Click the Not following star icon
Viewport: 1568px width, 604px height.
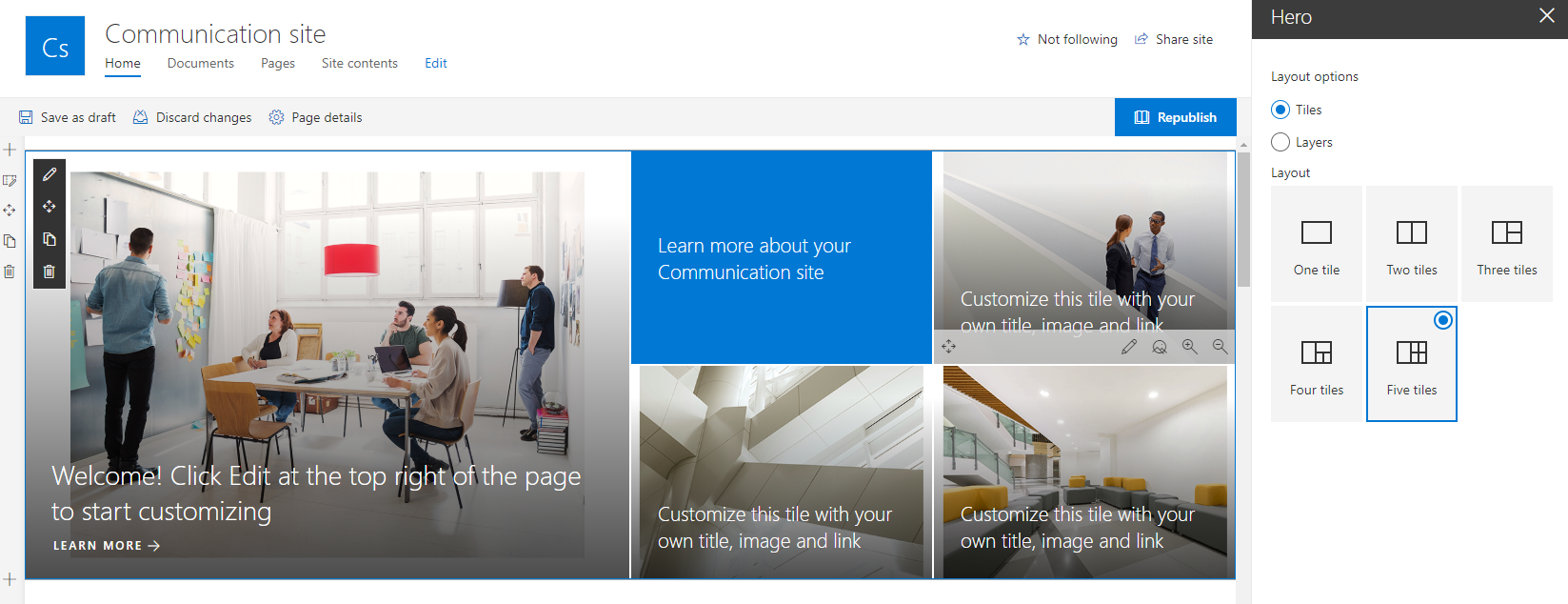coord(1023,39)
